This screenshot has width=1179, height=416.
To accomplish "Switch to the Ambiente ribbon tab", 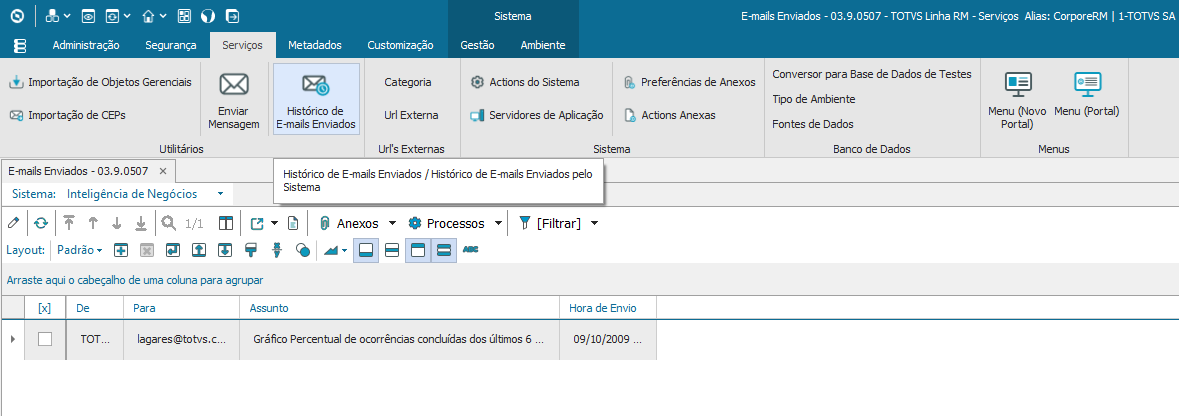I will pyautogui.click(x=543, y=45).
